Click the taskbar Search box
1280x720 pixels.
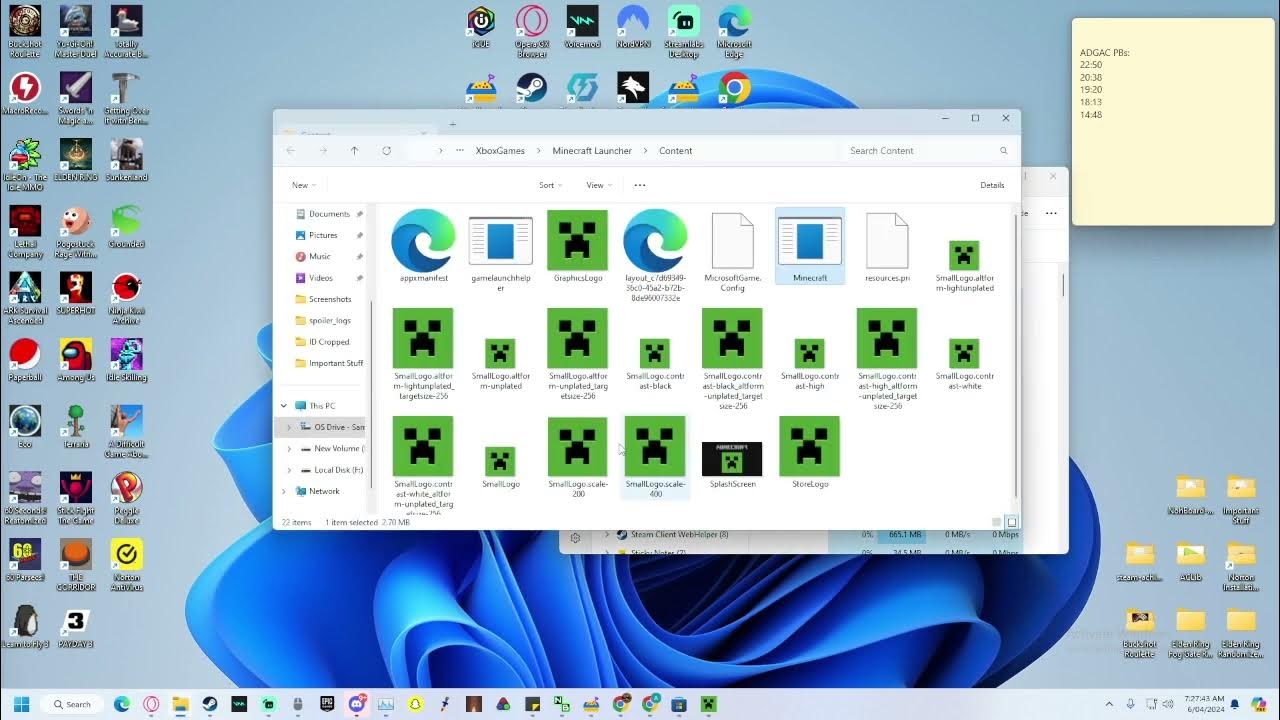pos(71,704)
